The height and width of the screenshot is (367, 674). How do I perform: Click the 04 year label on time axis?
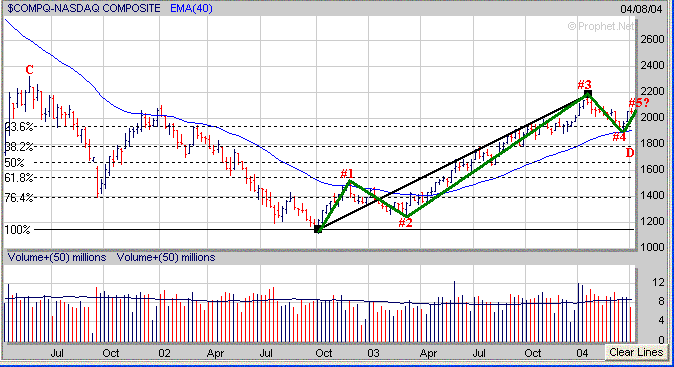582,353
